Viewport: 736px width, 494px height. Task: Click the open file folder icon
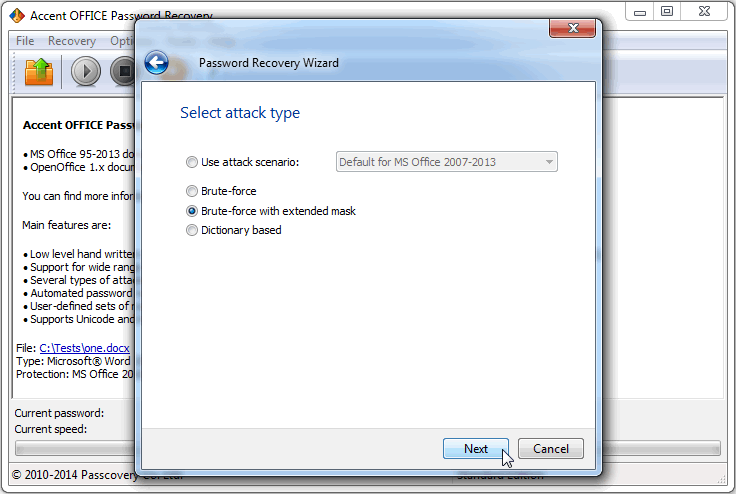click(38, 71)
